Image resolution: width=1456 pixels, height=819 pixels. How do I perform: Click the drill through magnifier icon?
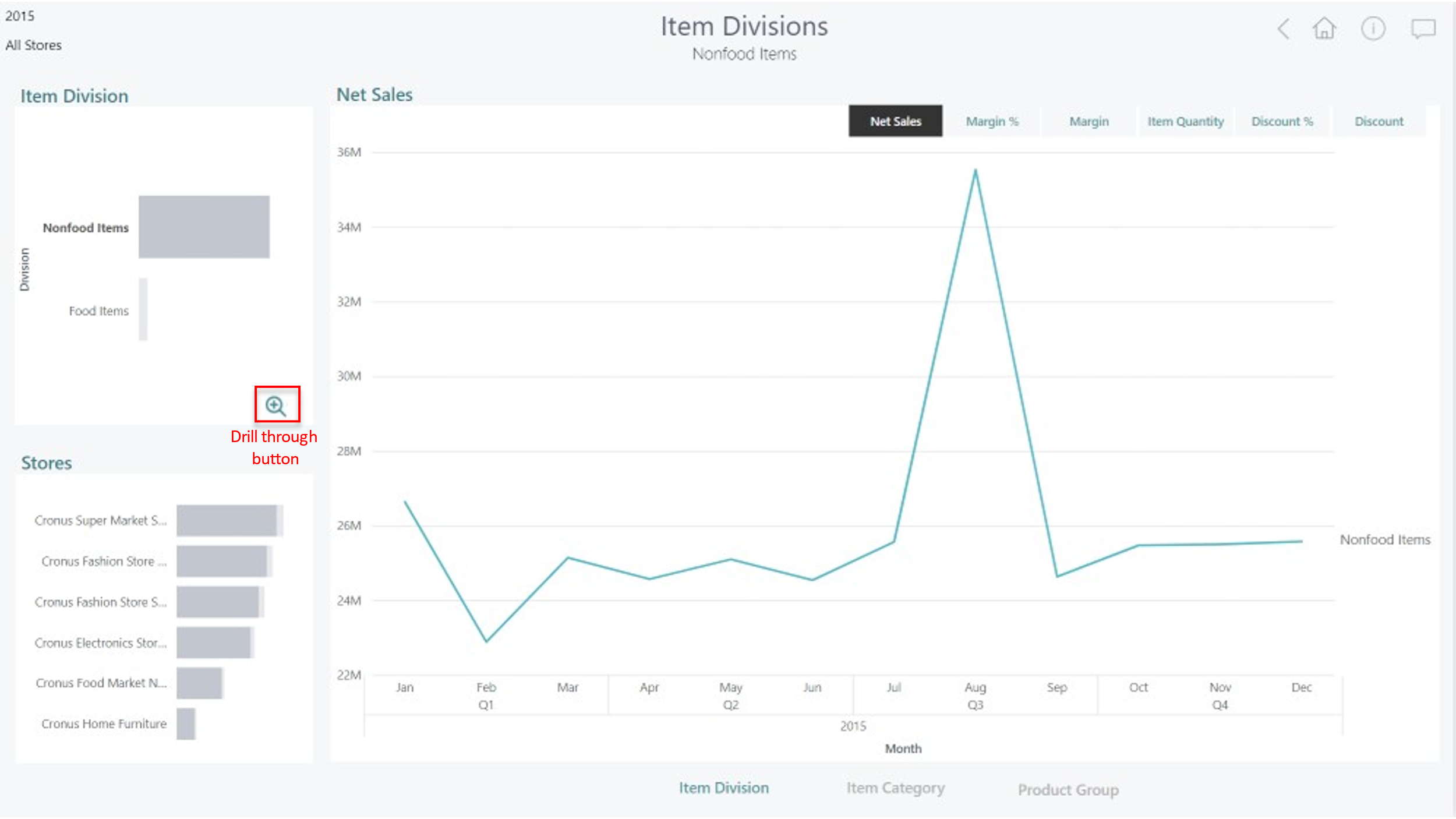[x=275, y=405]
